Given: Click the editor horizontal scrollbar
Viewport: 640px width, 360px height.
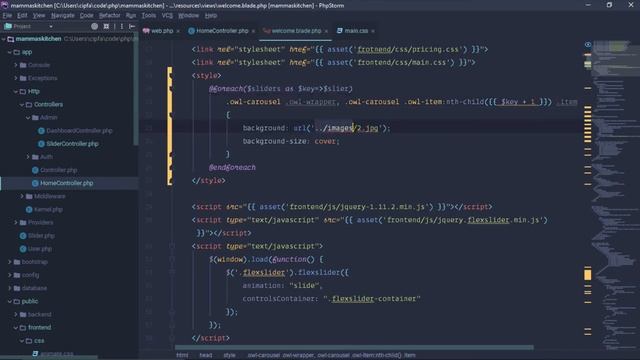Looking at the screenshot, I should (x=354, y=348).
